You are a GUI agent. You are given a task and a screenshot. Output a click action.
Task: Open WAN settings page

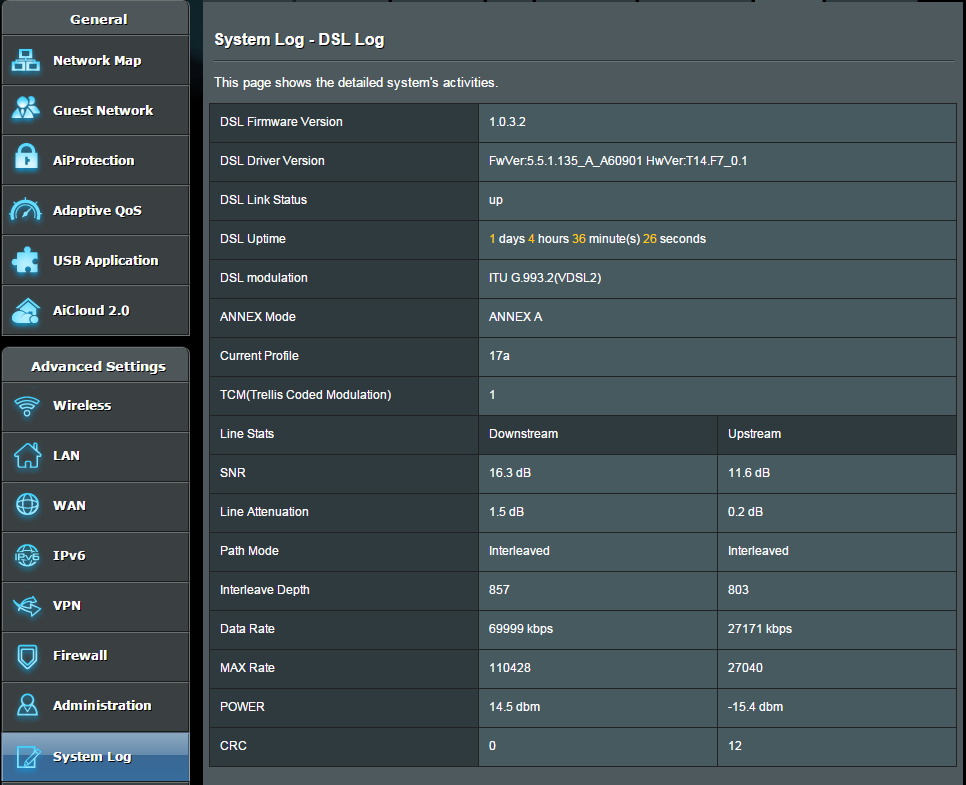click(x=95, y=506)
